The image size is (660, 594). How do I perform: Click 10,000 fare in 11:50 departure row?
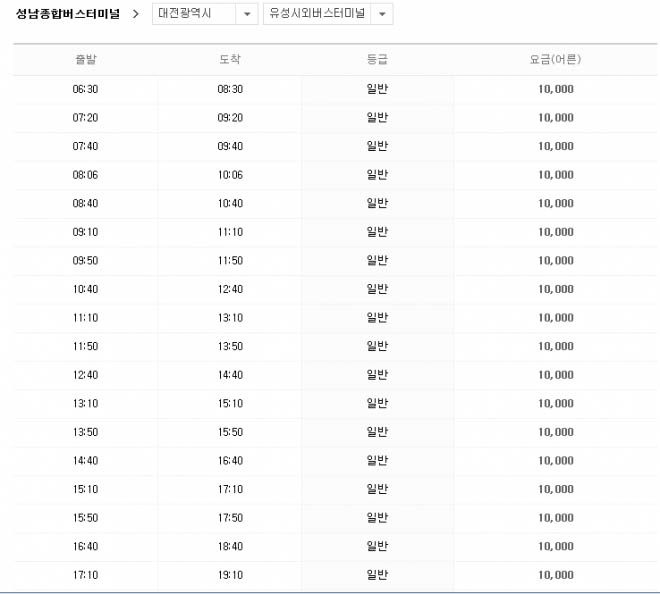(556, 346)
